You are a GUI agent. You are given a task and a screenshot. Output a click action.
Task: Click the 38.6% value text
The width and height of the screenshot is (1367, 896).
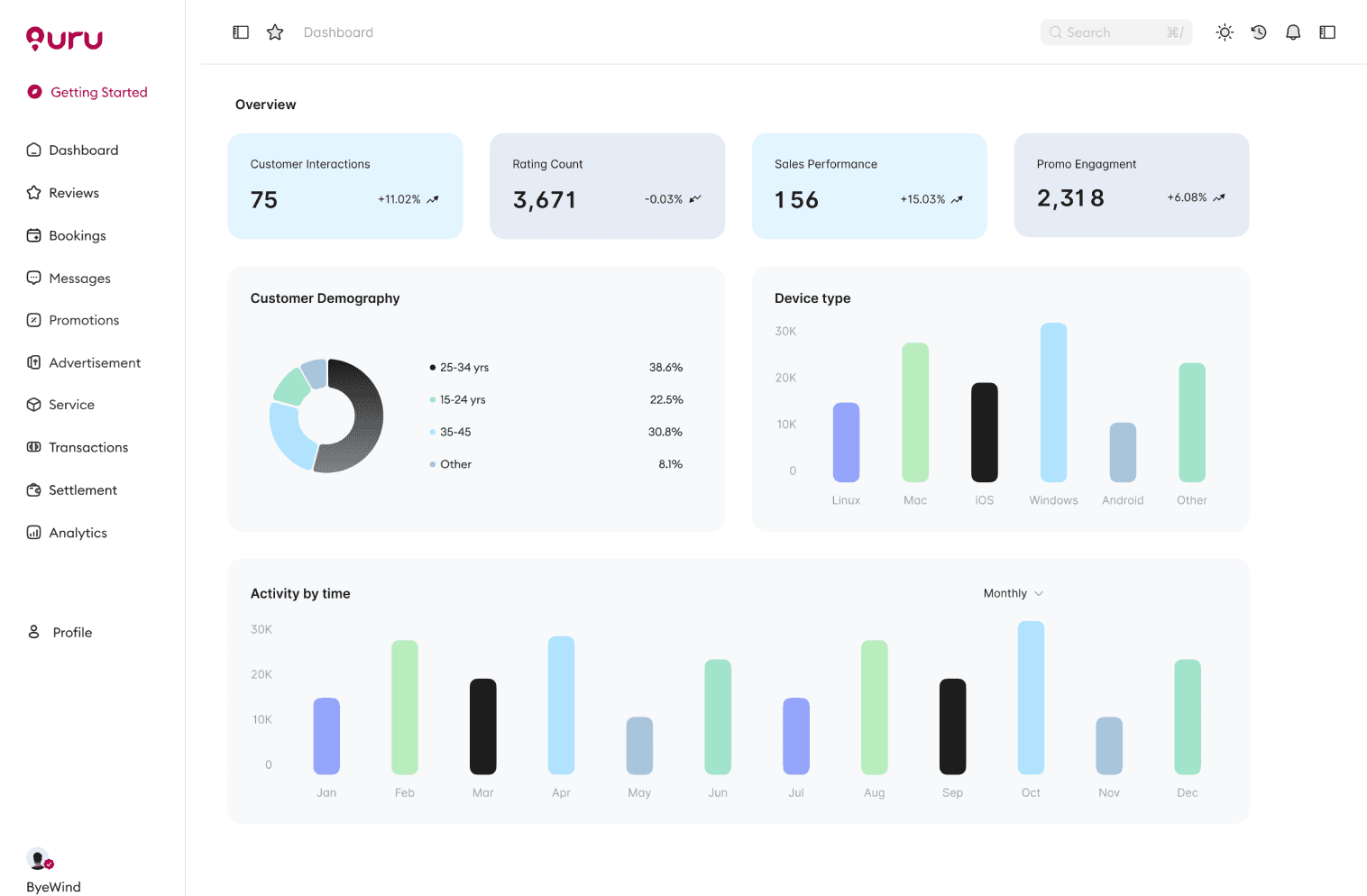click(665, 367)
